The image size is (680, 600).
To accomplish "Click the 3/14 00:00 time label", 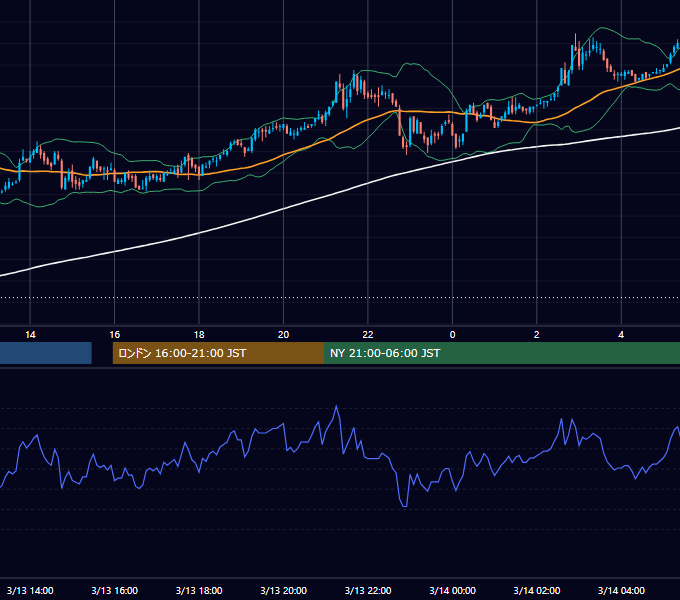I will [x=452, y=590].
